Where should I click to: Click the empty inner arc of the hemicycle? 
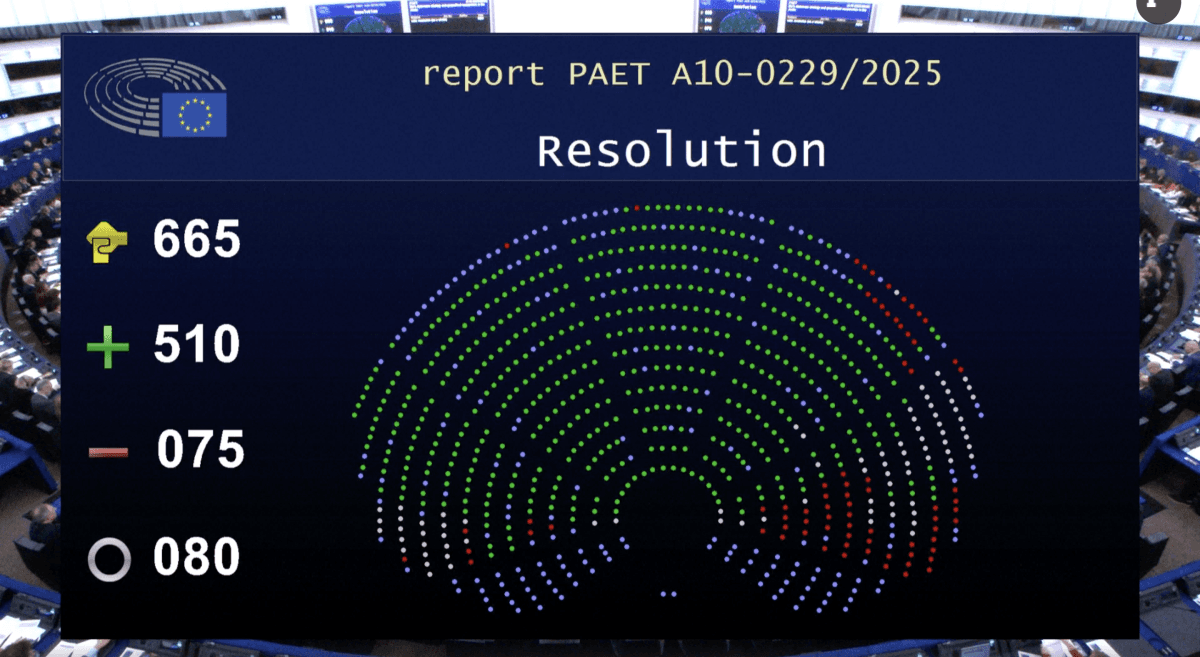click(x=668, y=520)
